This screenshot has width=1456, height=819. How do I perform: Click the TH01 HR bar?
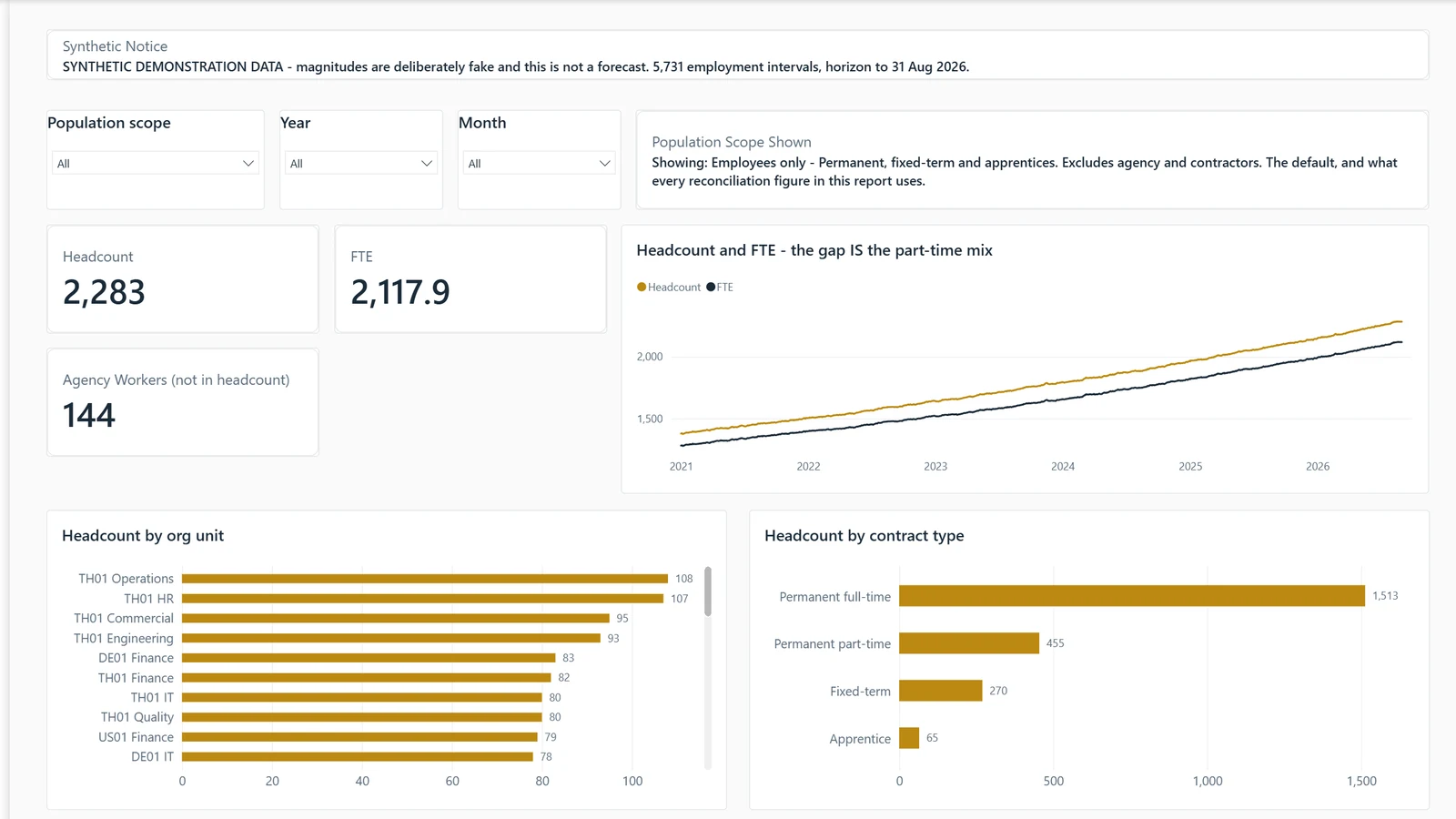[422, 599]
